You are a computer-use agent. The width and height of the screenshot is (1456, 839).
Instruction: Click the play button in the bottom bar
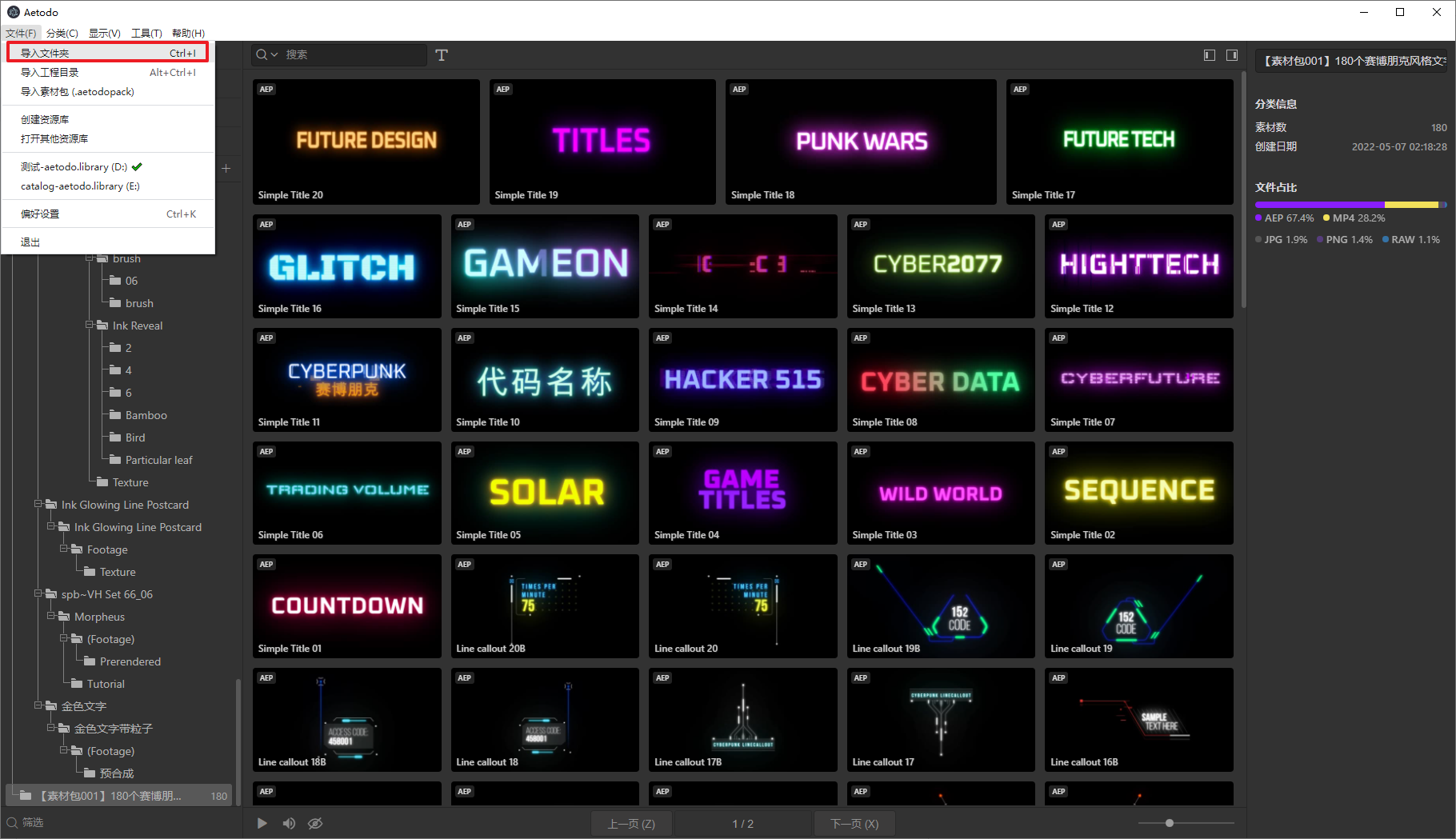262,823
